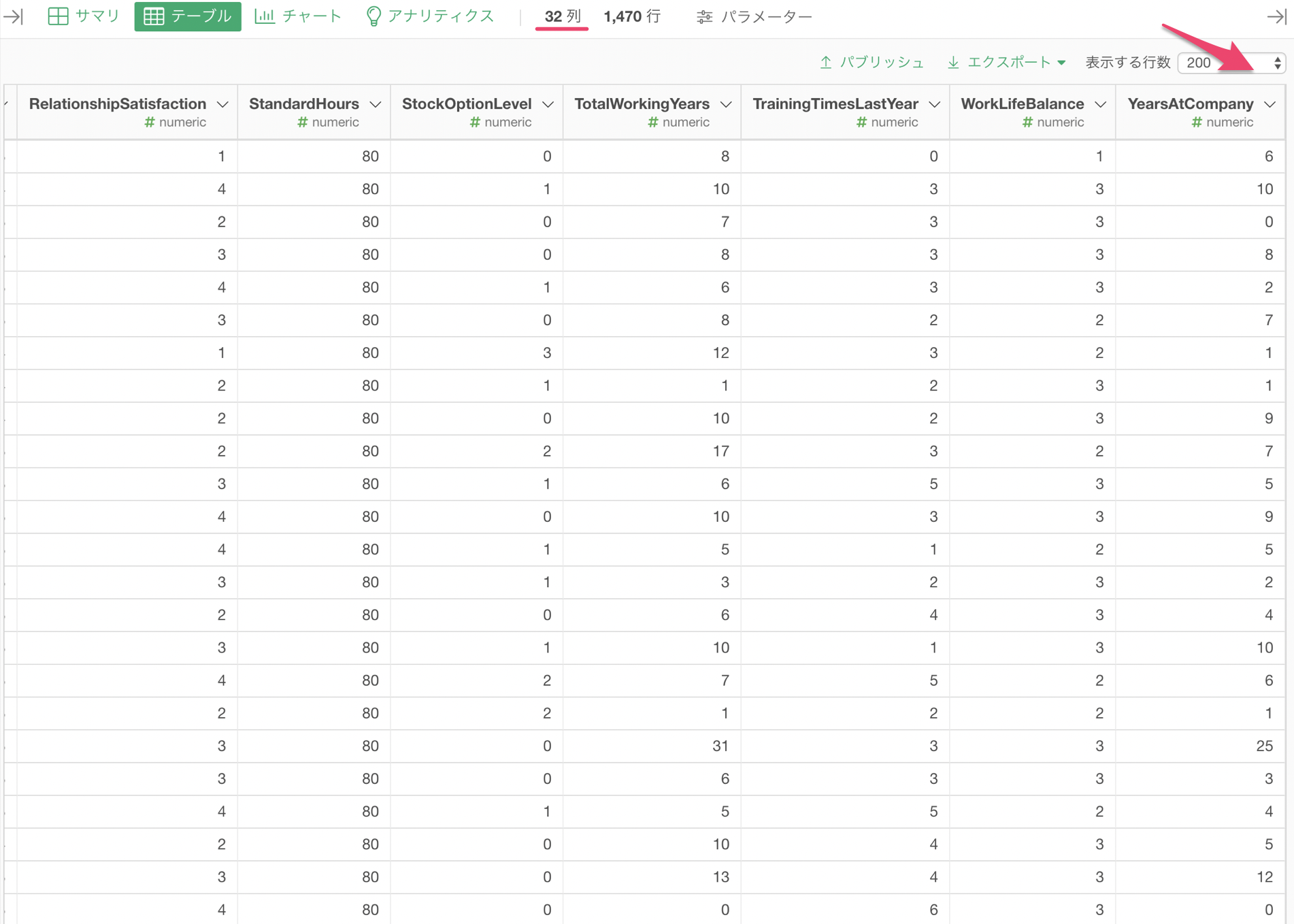This screenshot has width=1294, height=924.
Task: Click numeric type icon under RelationshipSatisfaction
Action: coord(150,122)
